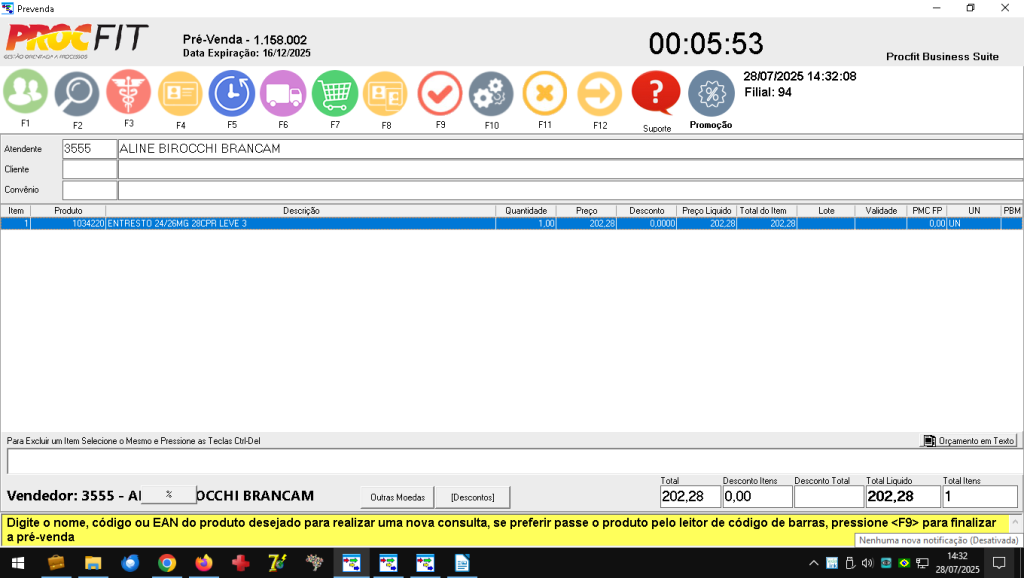Open Google Chrome from the taskbar
This screenshot has height=578, width=1024.
coord(167,563)
